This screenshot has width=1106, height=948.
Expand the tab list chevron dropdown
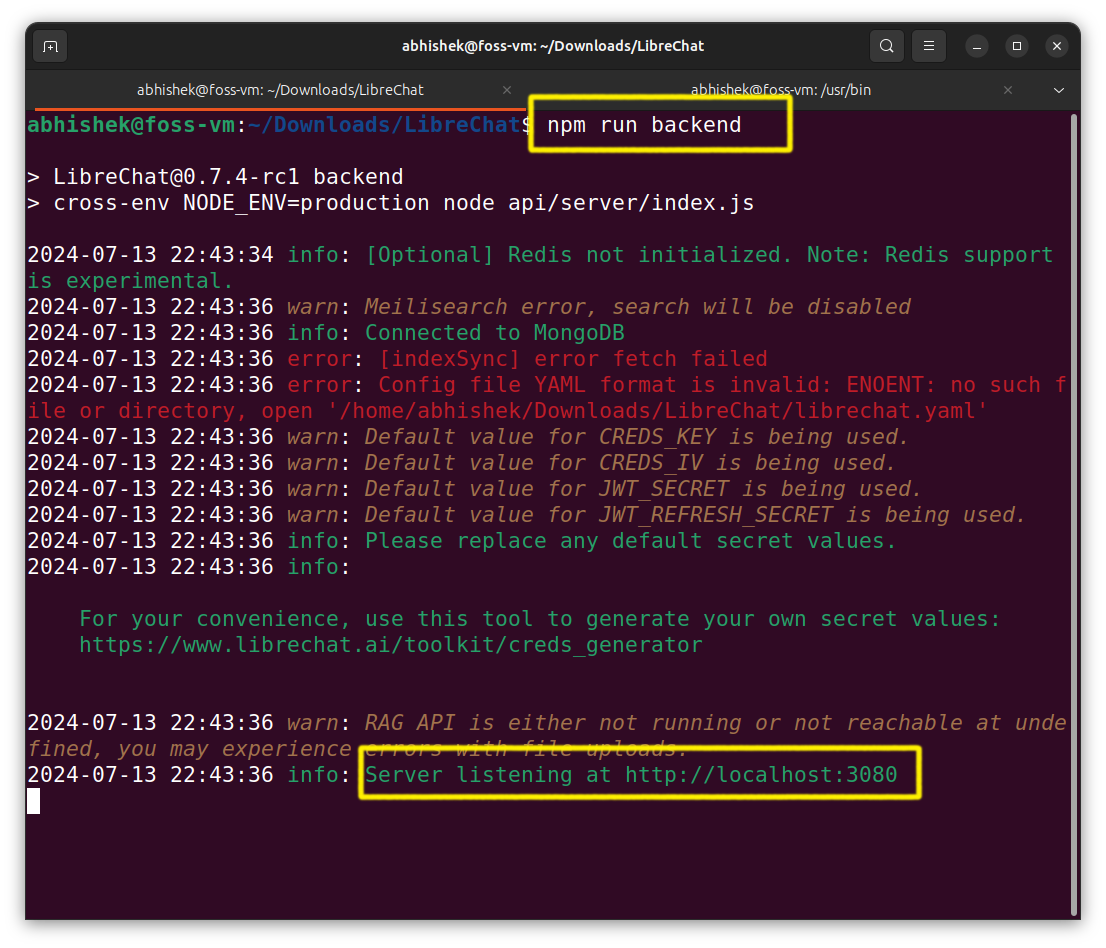pos(1058,90)
